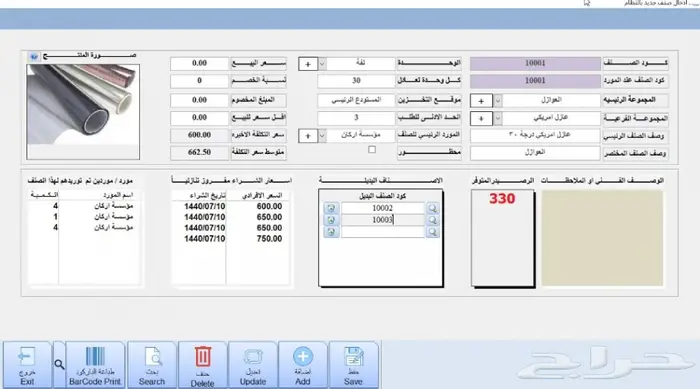The width and height of the screenshot is (700, 389).
Task: Click the units-per-package field 30
Action: [x=356, y=81]
